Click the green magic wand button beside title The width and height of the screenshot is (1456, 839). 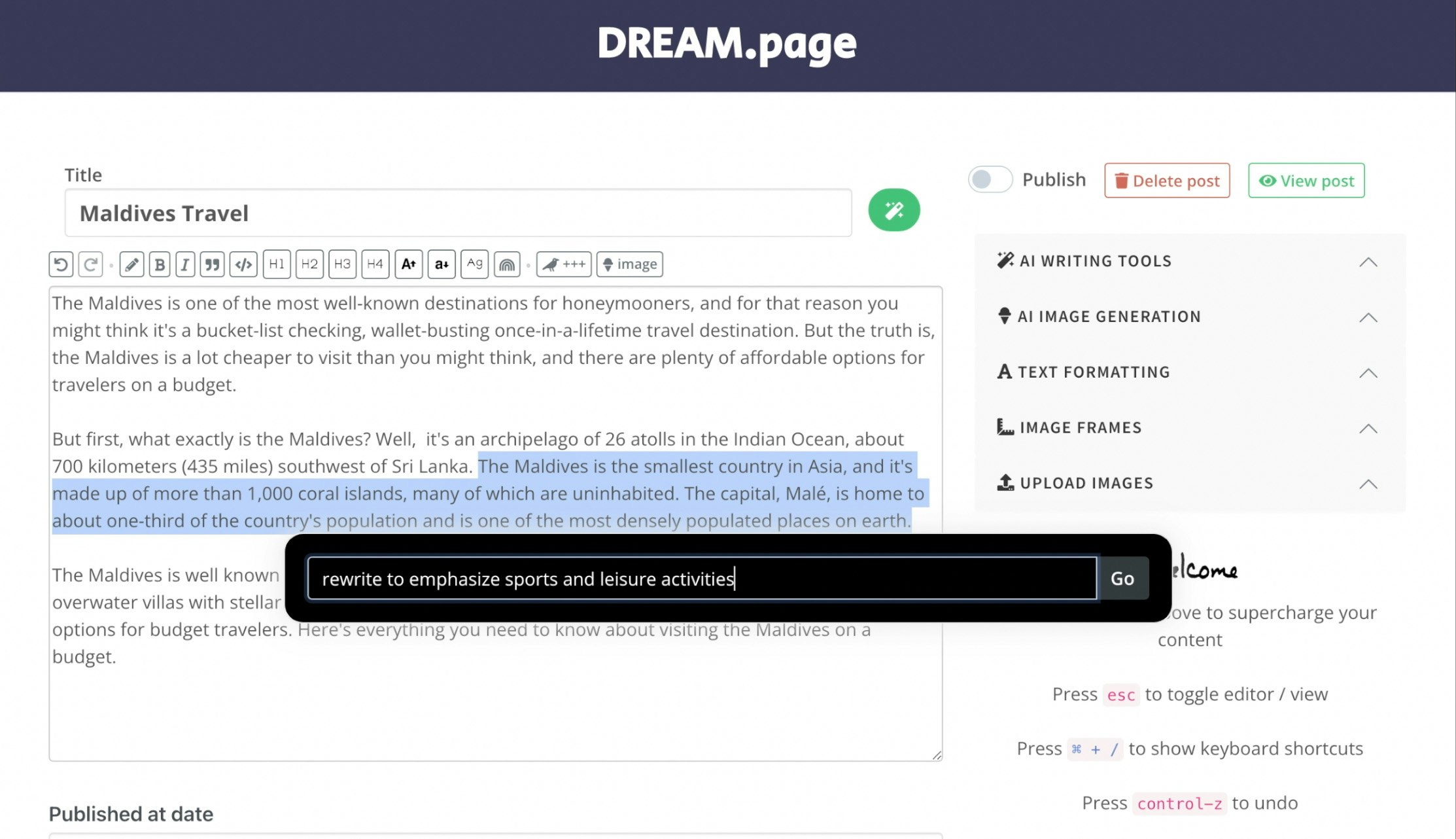click(x=893, y=210)
